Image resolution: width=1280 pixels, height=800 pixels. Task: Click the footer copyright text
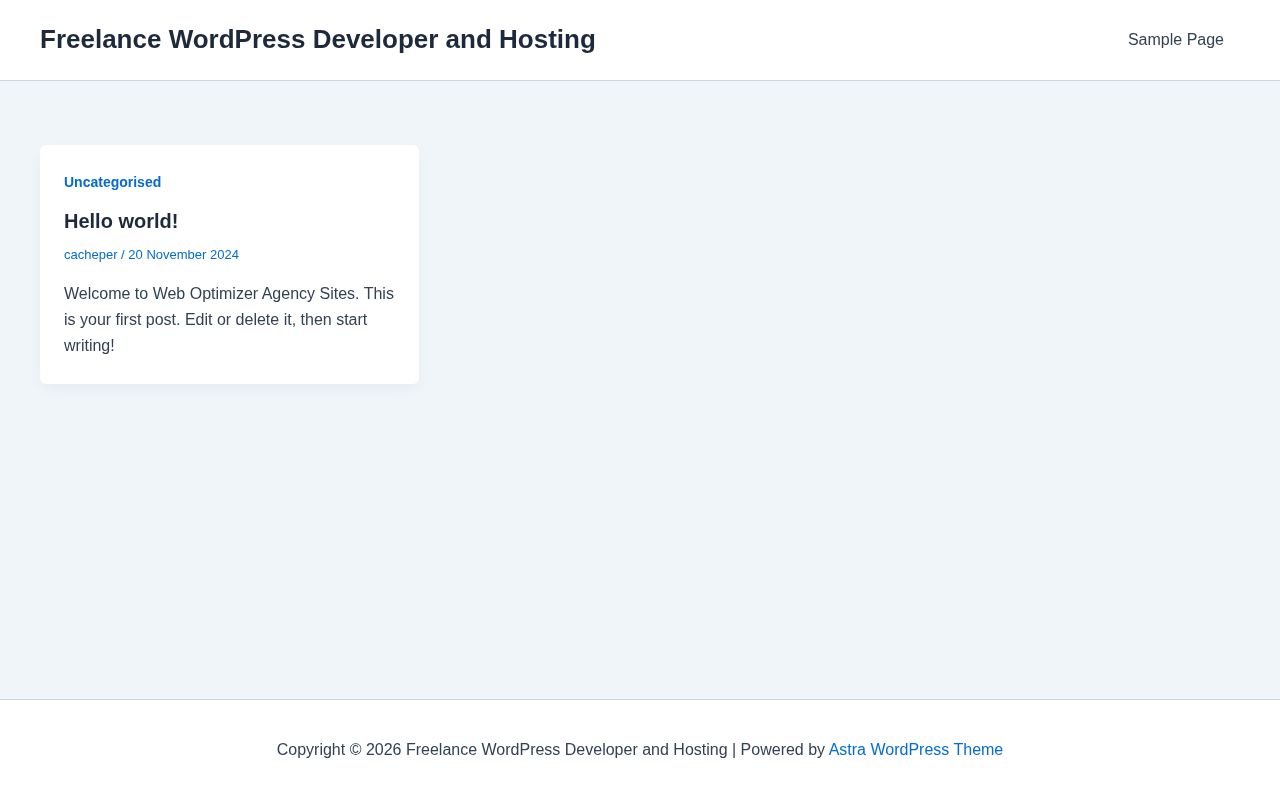pyautogui.click(x=640, y=750)
